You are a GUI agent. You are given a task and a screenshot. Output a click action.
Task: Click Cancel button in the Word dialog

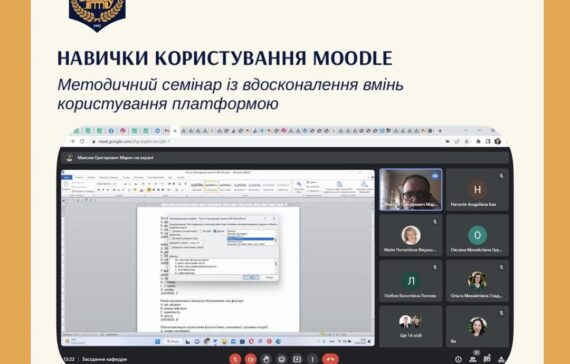click(x=269, y=277)
